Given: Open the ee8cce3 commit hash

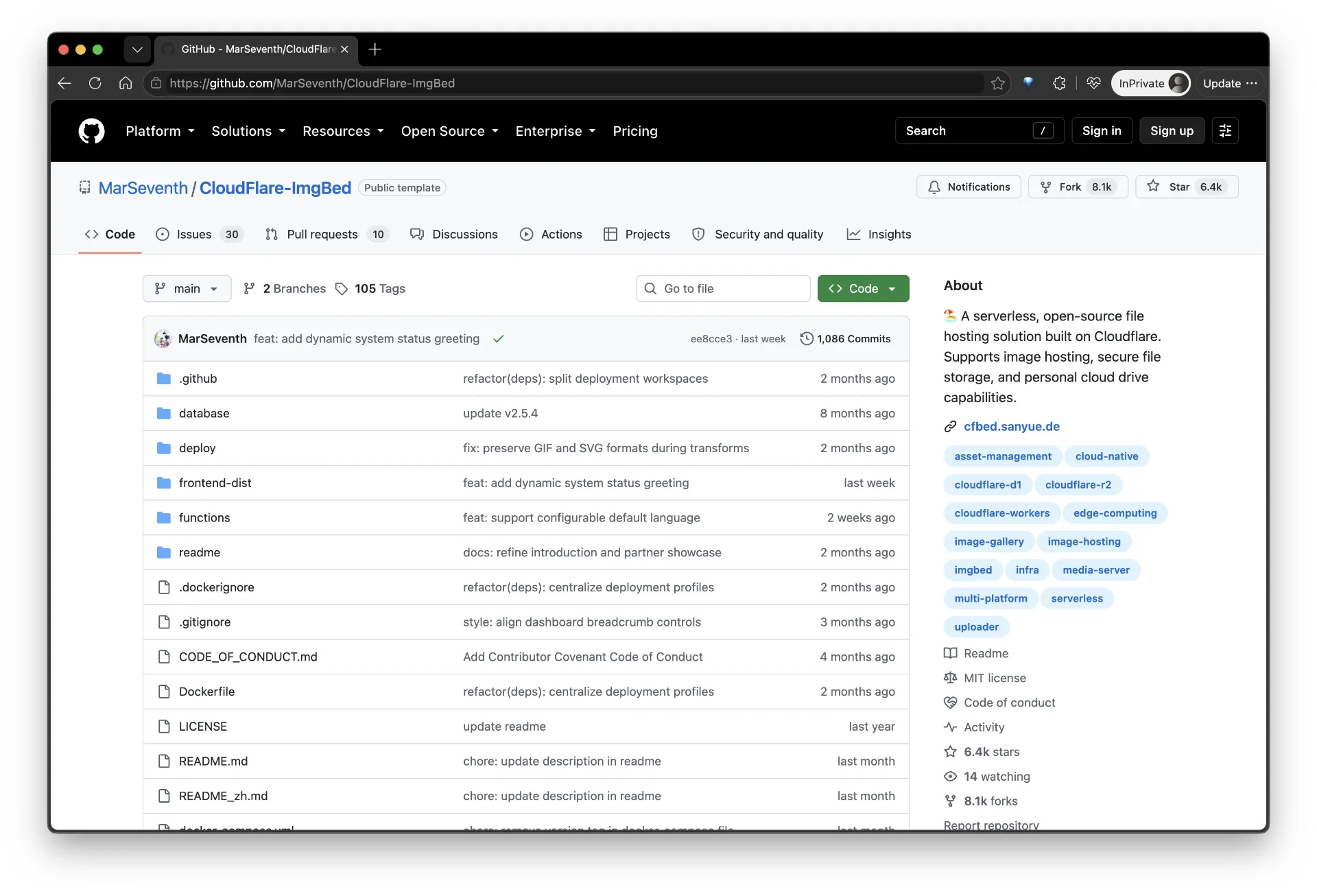Looking at the screenshot, I should coord(711,339).
